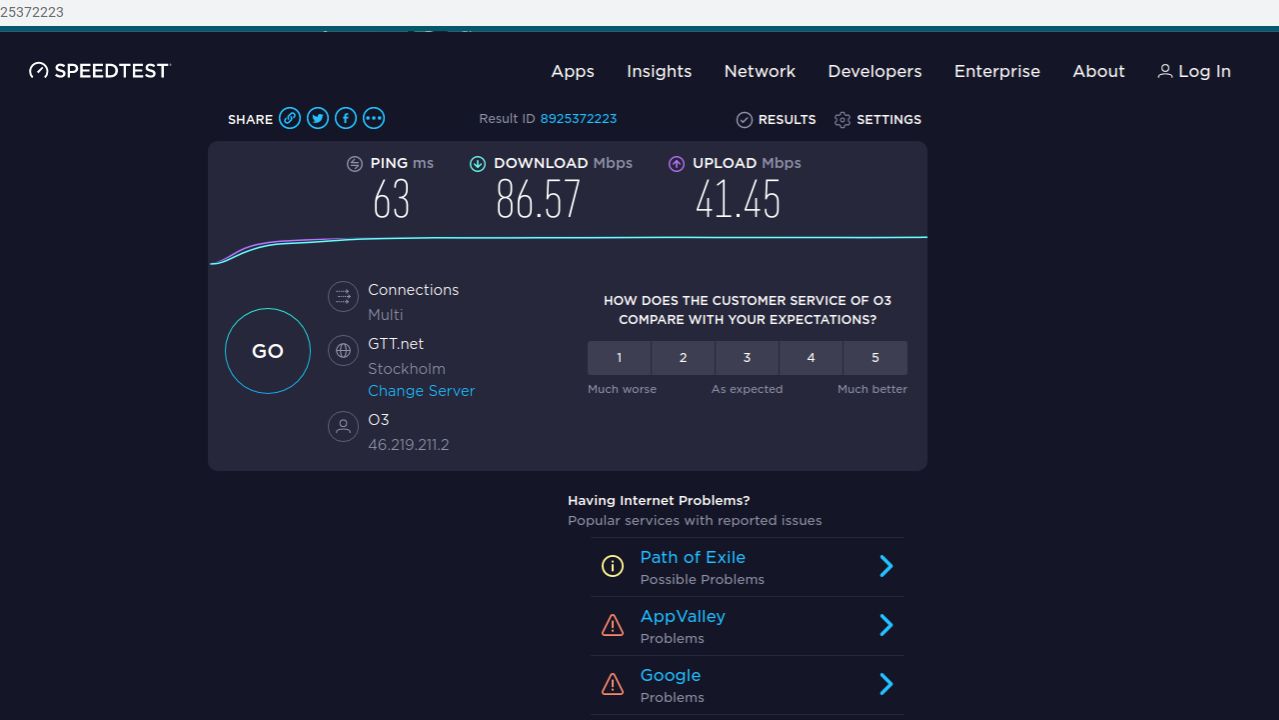Open Path of Exile problems link
Screen dimensions: 1279x720
click(692, 557)
